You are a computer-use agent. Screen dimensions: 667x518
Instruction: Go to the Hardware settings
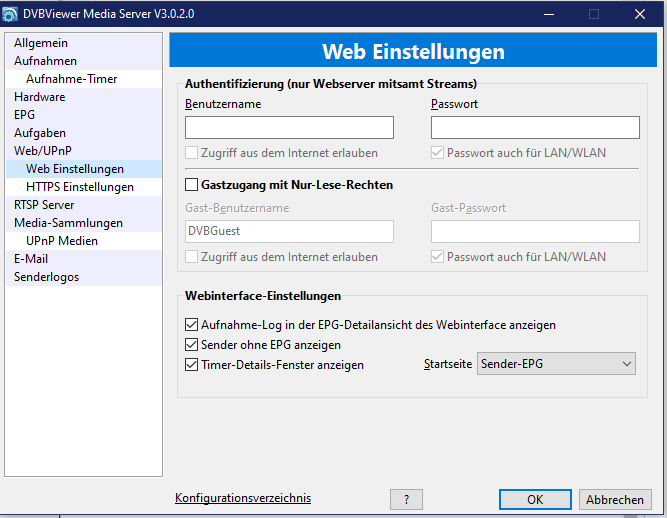pos(84,97)
